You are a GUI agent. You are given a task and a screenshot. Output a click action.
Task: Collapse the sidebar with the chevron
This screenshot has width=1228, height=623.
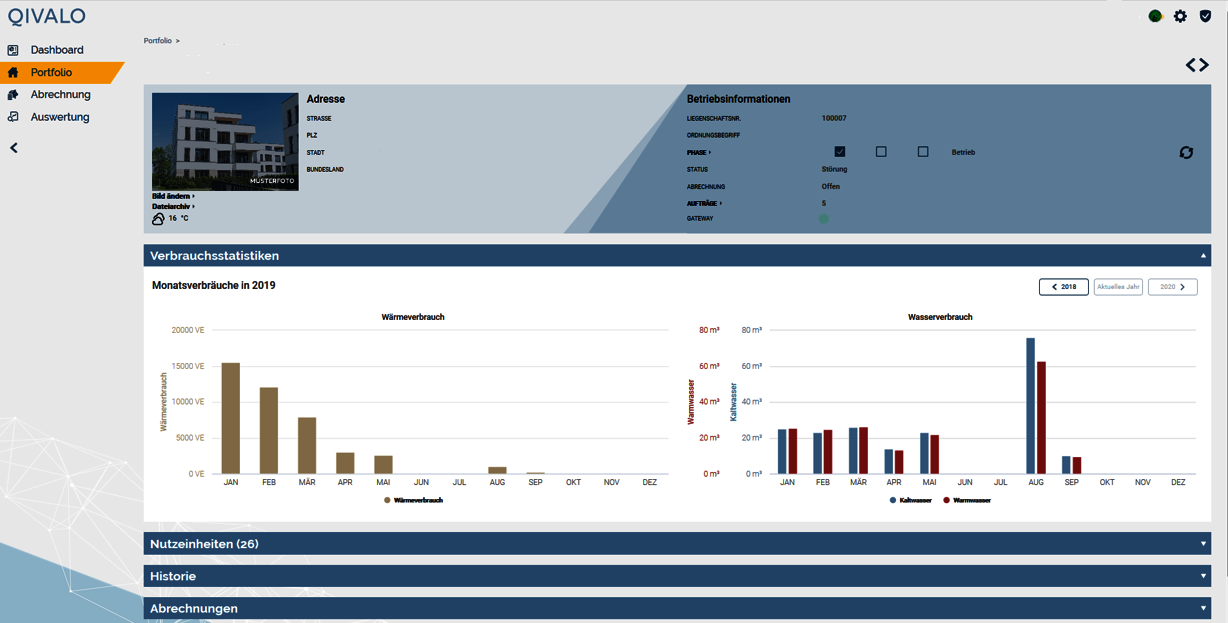click(x=13, y=148)
